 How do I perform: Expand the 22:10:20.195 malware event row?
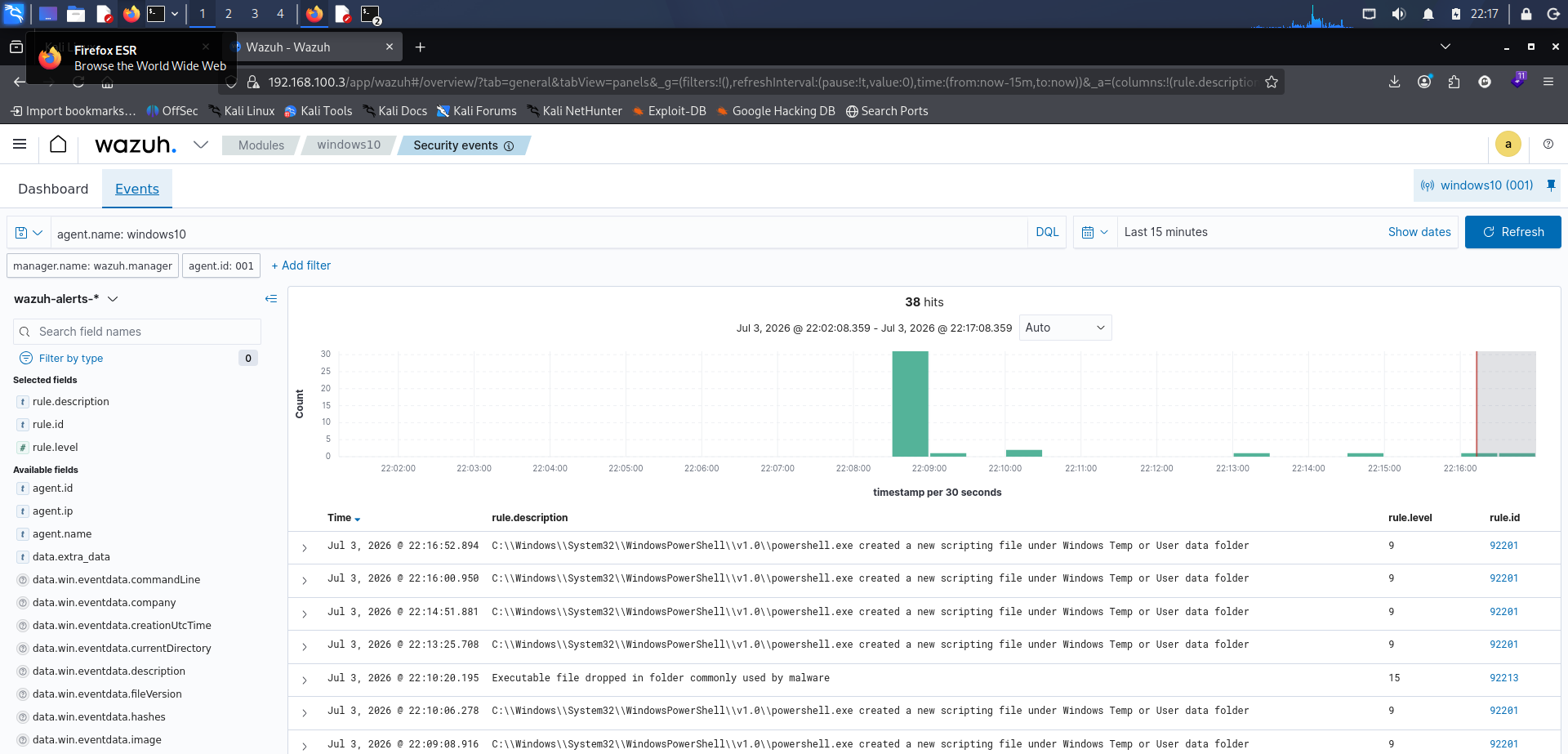click(x=304, y=680)
